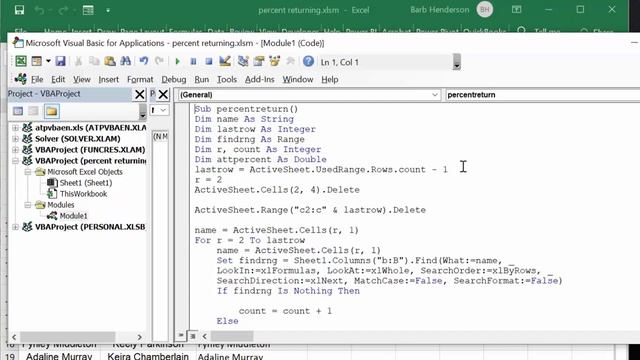
Task: Pause code with the Break icon
Action: tap(193, 62)
